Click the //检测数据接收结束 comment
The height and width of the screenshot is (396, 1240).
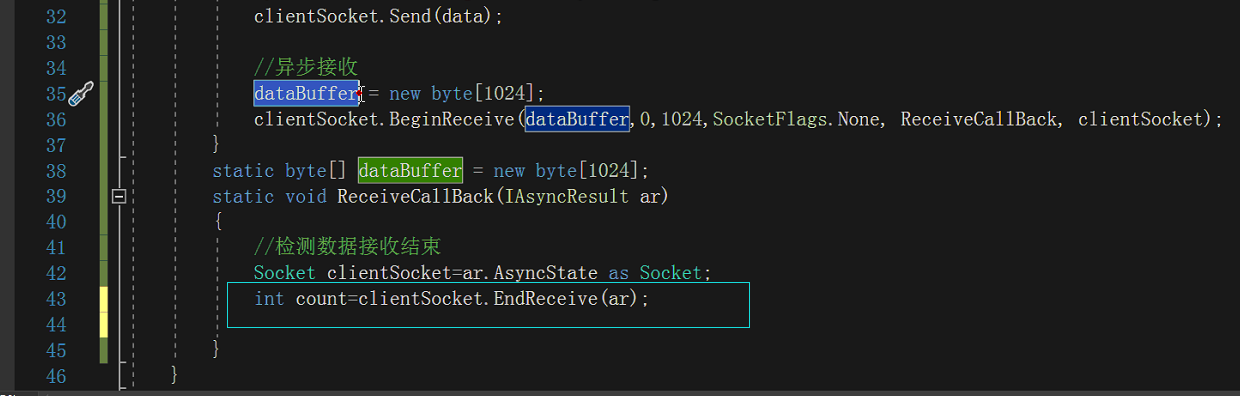point(347,246)
